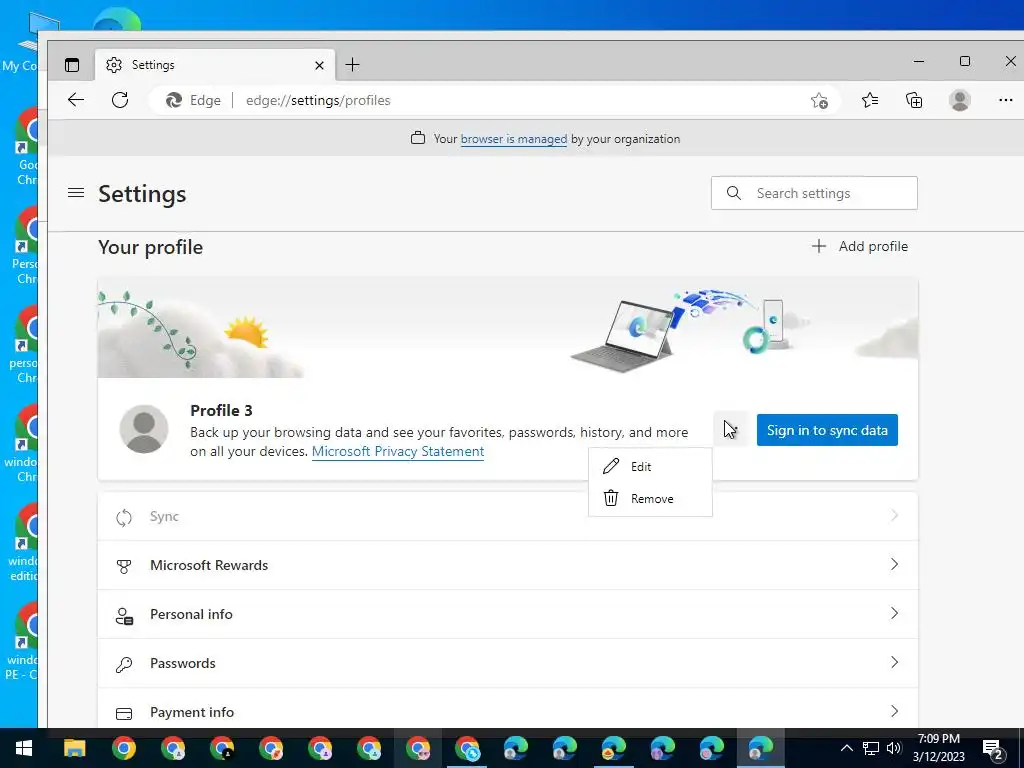1024x768 pixels.
Task: Expand the Sync row chevron
Action: [894, 516]
